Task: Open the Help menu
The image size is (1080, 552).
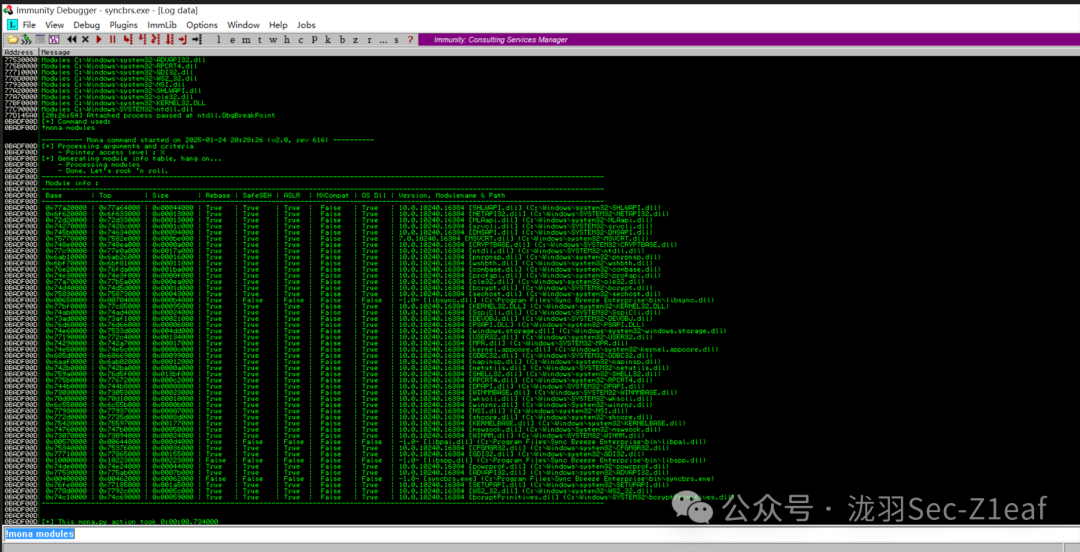Action: click(x=278, y=25)
